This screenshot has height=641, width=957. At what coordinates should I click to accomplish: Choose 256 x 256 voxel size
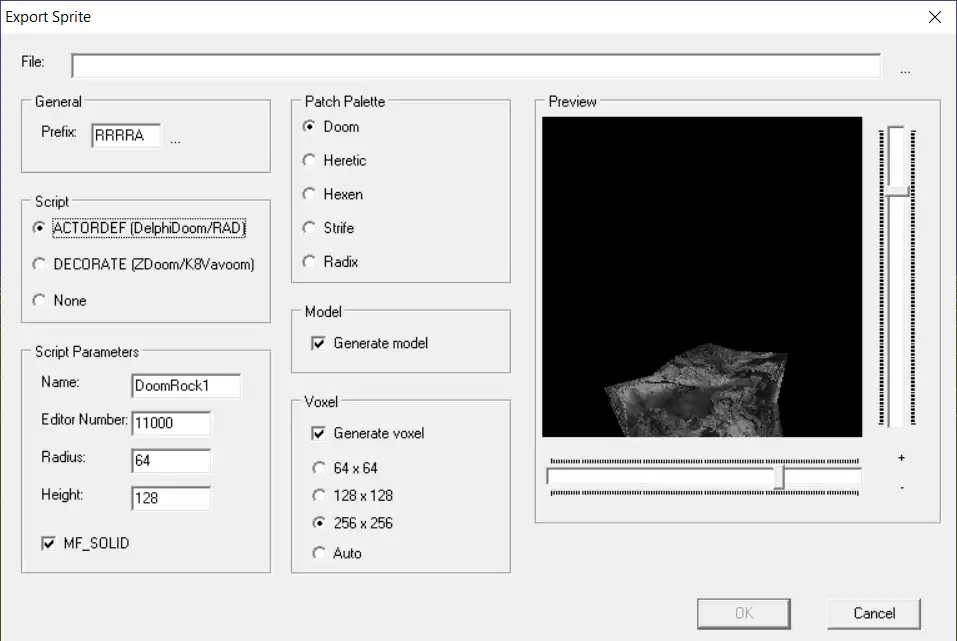click(353, 523)
